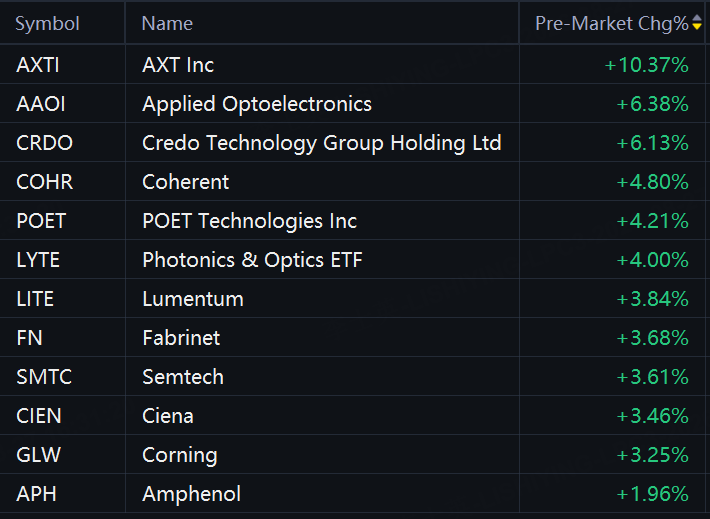Select the Pre-Market Chg% column header
The height and width of the screenshot is (519, 710).
(x=612, y=24)
